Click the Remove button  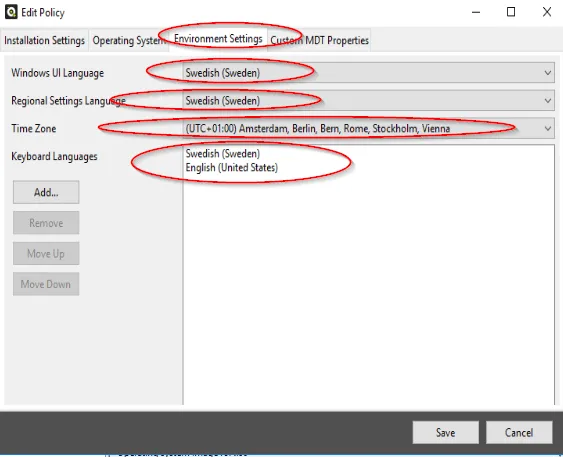point(46,223)
